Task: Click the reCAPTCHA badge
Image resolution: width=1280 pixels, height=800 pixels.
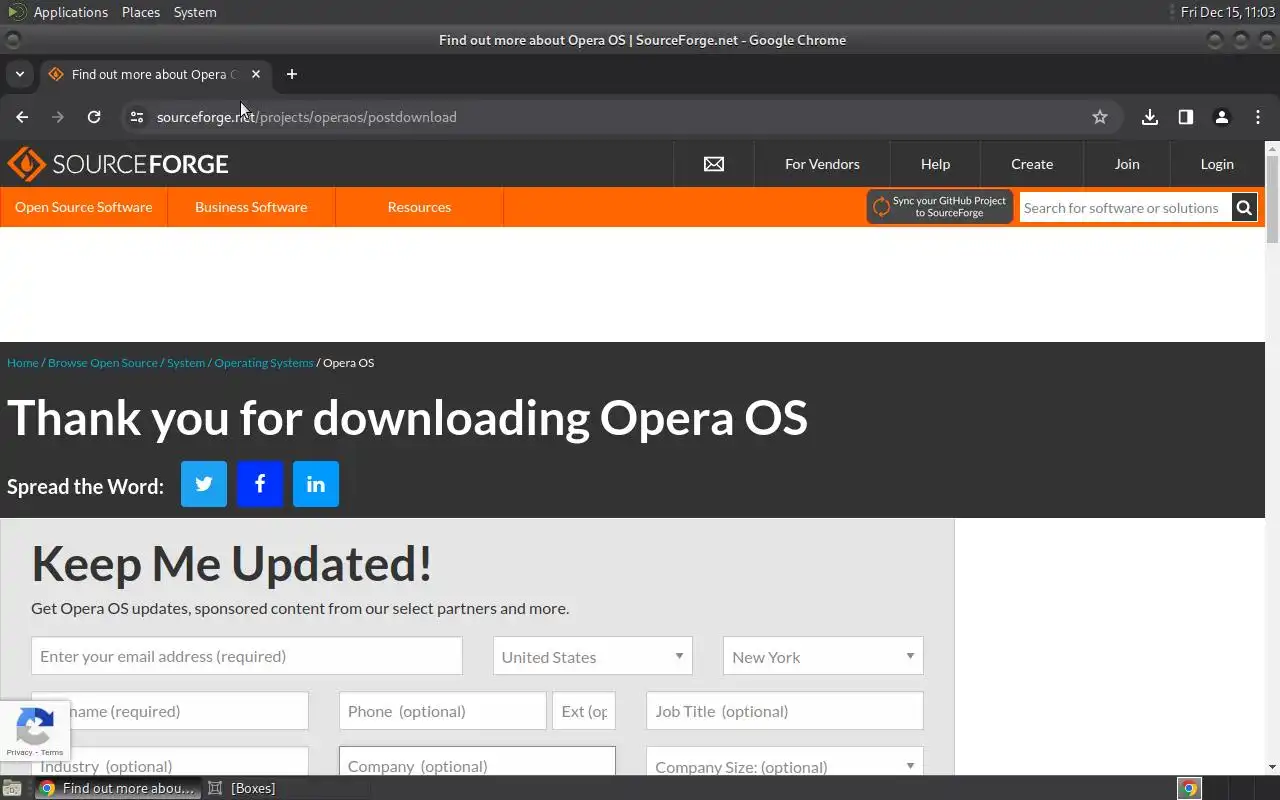Action: pos(35,731)
